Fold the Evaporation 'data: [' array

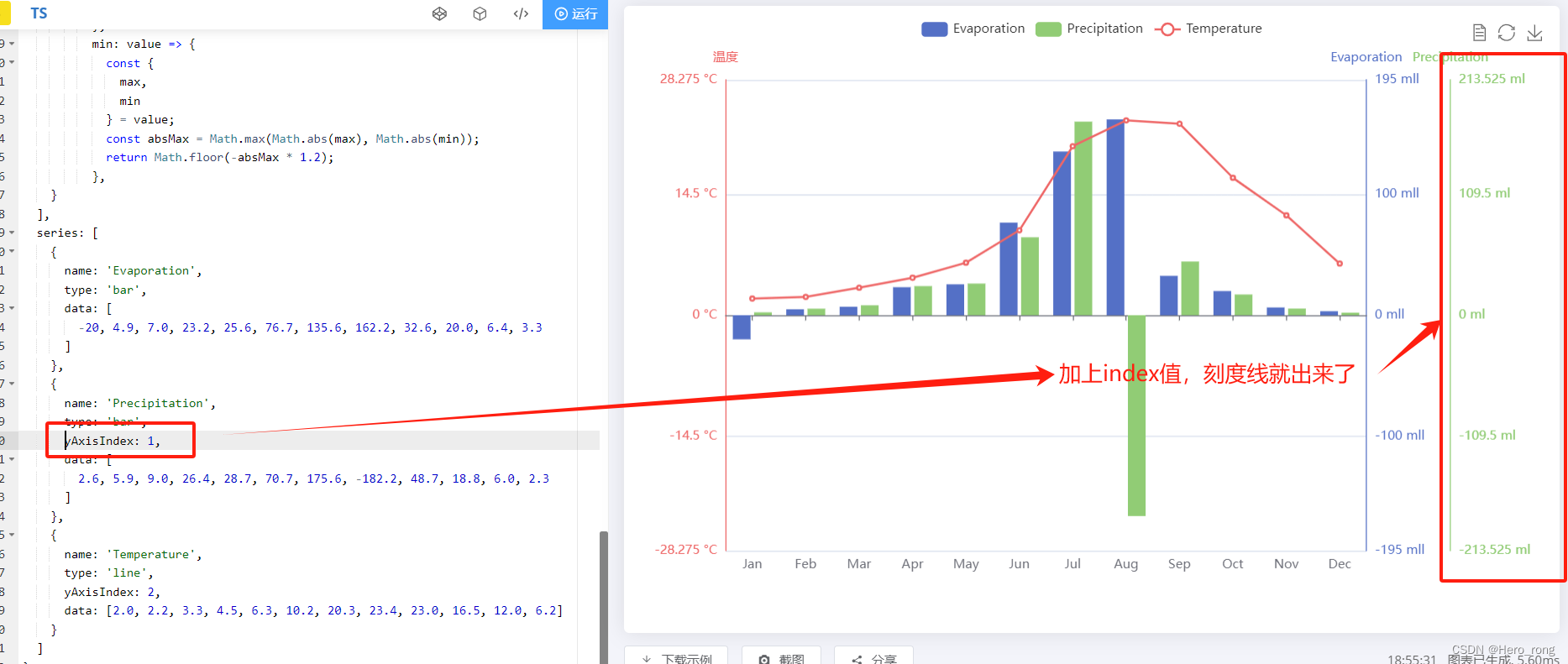point(12,308)
